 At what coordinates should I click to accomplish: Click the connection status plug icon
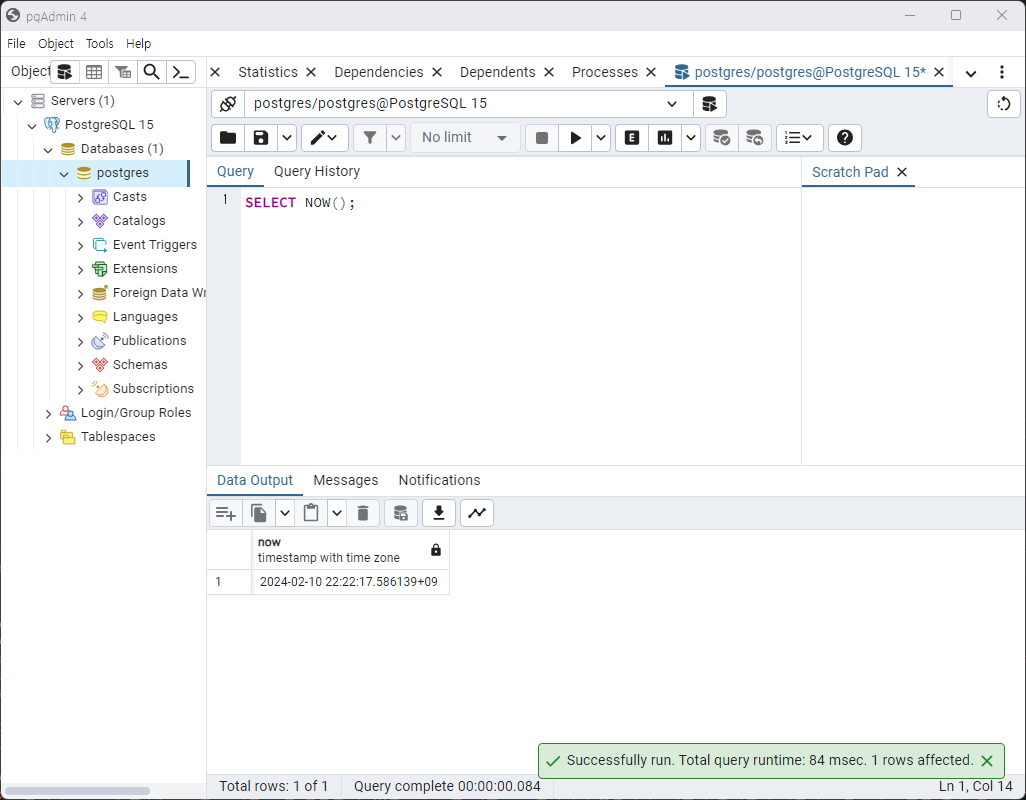228,103
